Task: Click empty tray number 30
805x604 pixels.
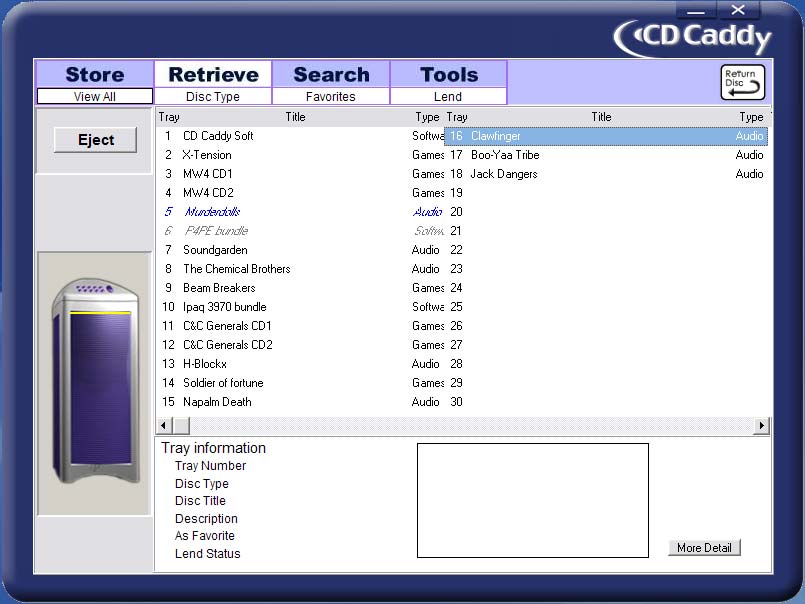Action: tap(456, 402)
